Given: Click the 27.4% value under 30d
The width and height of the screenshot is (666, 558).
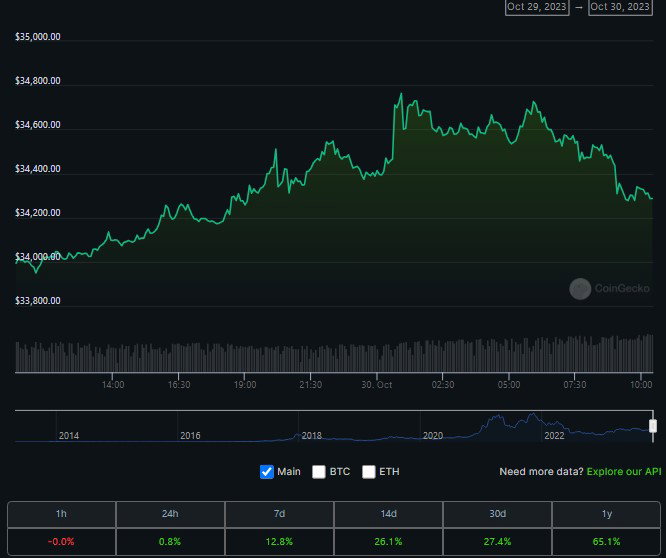Looking at the screenshot, I should (497, 542).
